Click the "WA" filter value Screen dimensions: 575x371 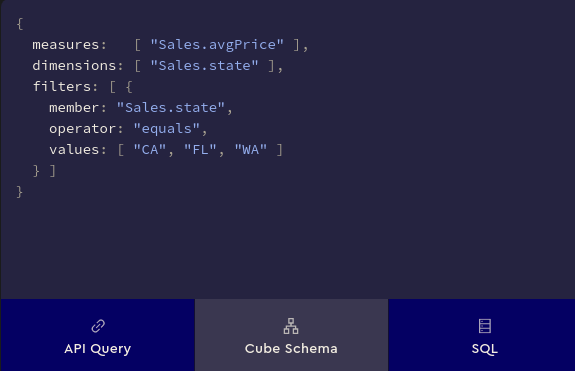tap(250, 150)
